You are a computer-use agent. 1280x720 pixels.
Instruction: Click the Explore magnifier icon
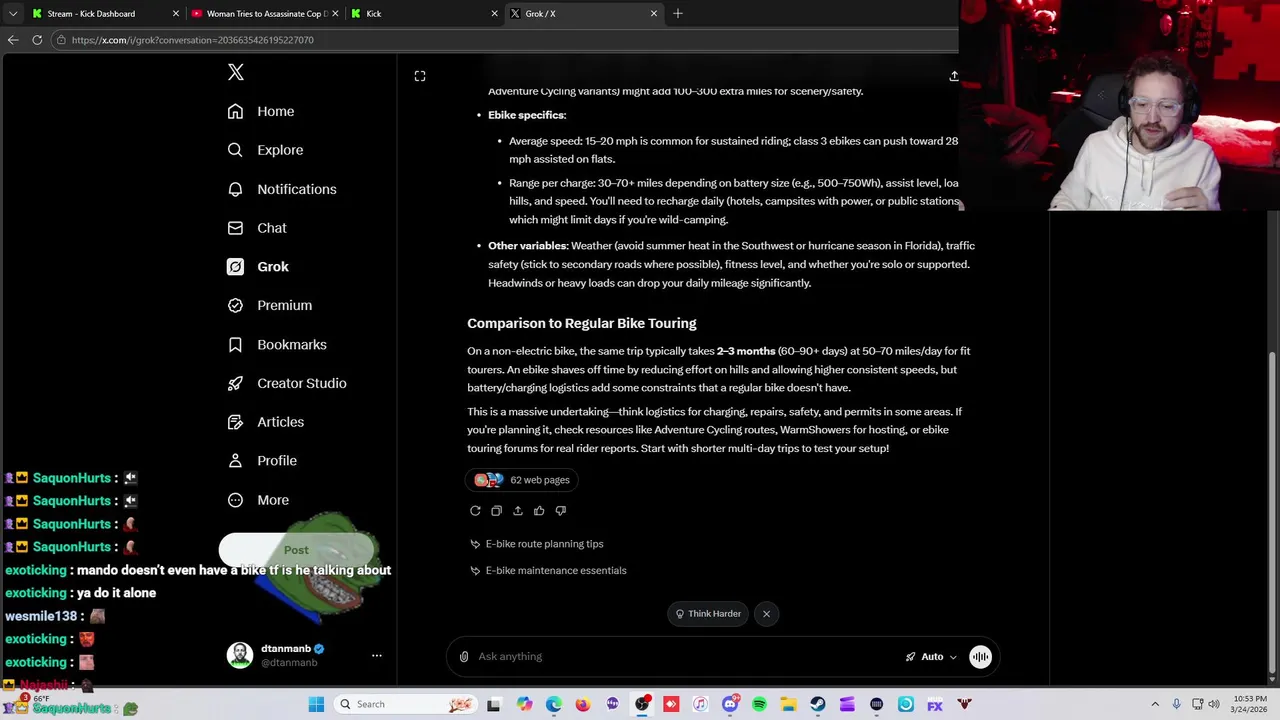point(235,150)
